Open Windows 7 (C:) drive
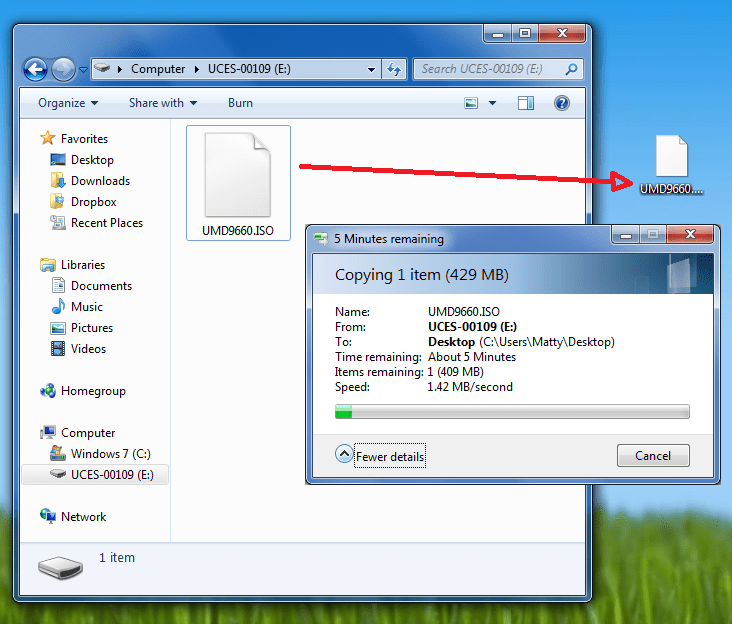 (x=111, y=454)
